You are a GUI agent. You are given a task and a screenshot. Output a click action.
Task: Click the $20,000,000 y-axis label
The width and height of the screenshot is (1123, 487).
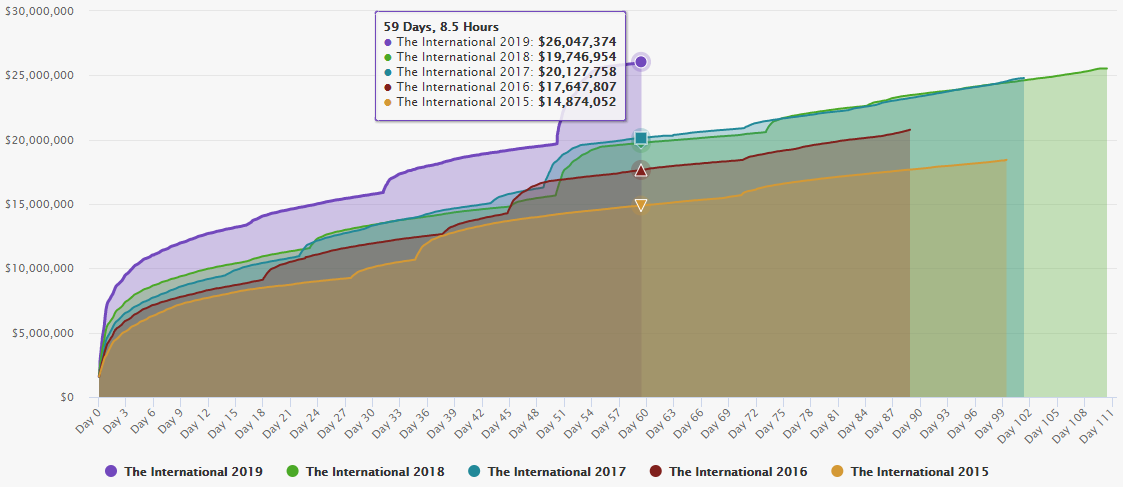tap(39, 140)
